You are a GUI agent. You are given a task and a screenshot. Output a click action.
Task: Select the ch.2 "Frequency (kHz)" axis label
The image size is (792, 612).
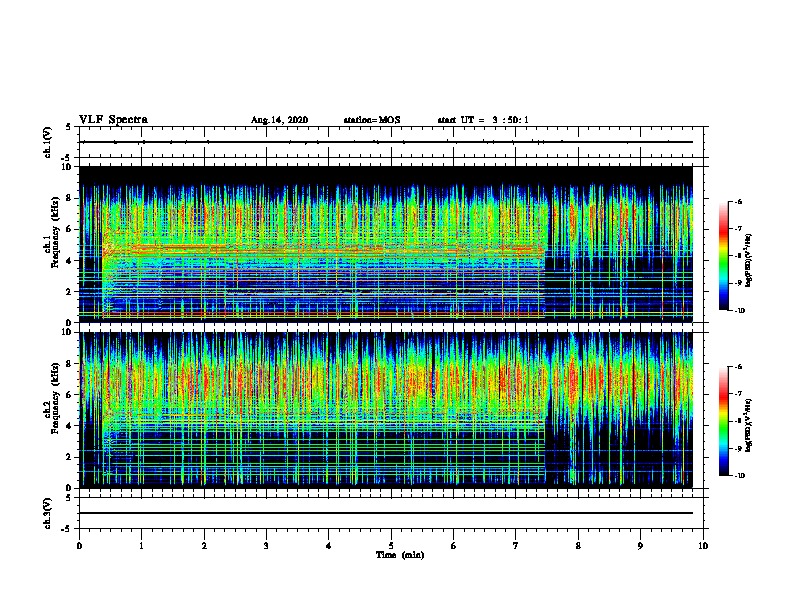point(55,398)
